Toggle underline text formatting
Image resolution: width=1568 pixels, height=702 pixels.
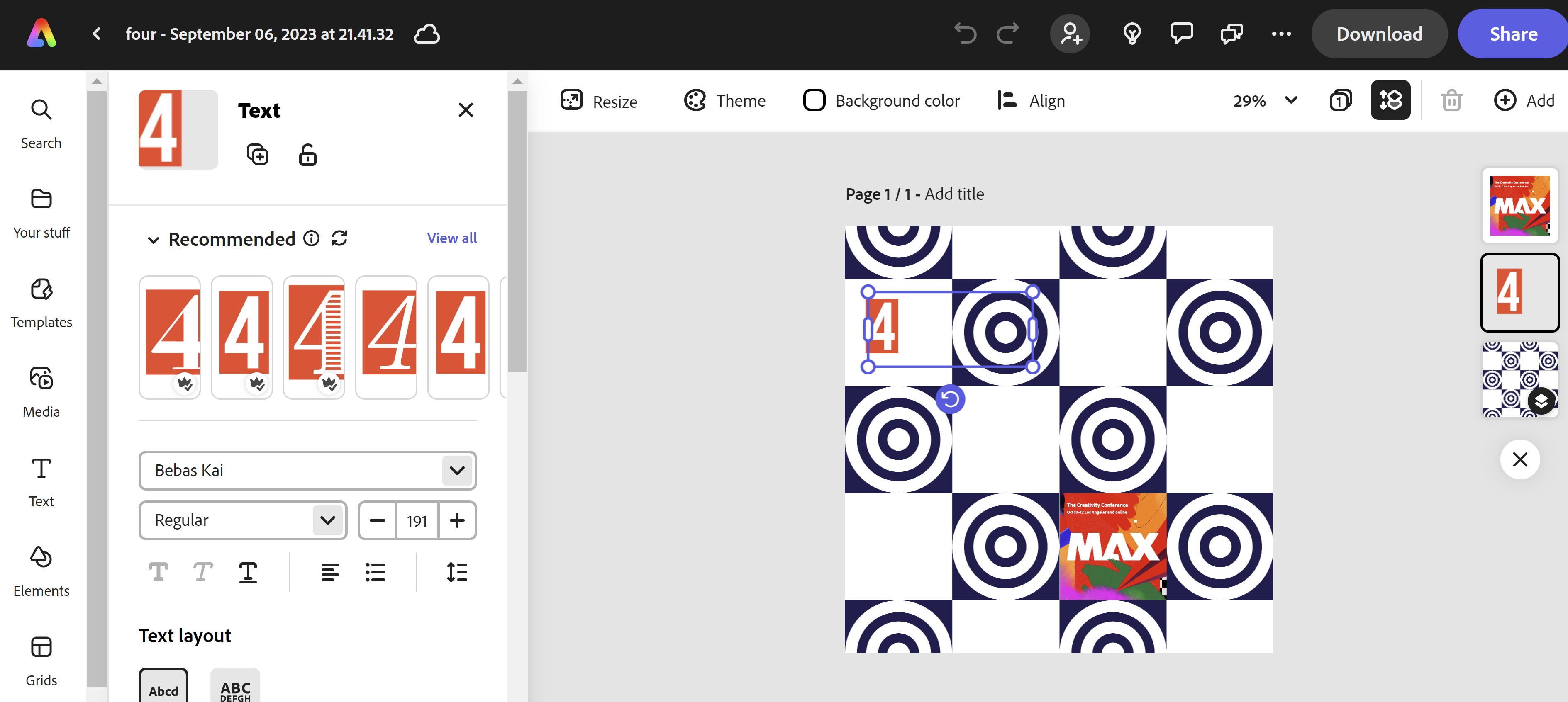(248, 573)
